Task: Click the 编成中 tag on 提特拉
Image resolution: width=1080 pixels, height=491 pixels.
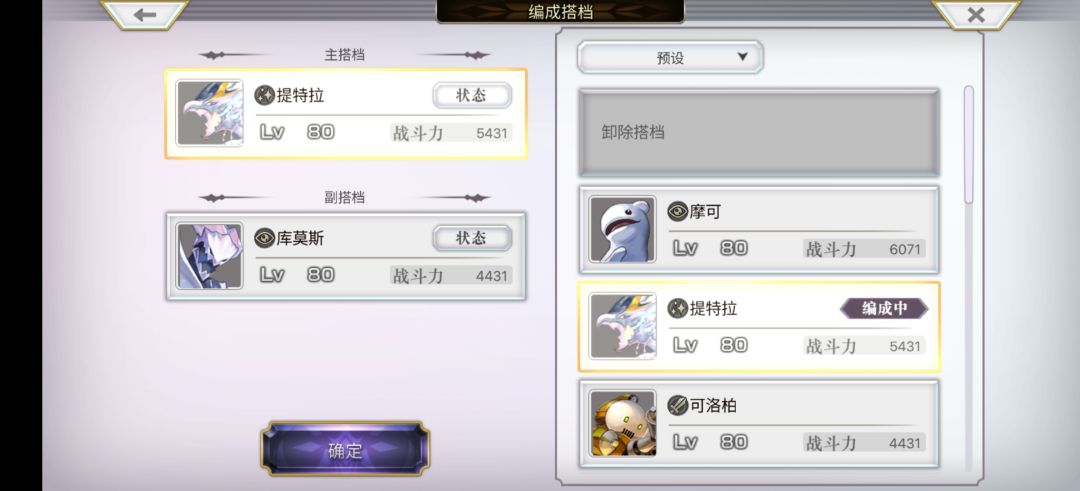Action: [884, 309]
